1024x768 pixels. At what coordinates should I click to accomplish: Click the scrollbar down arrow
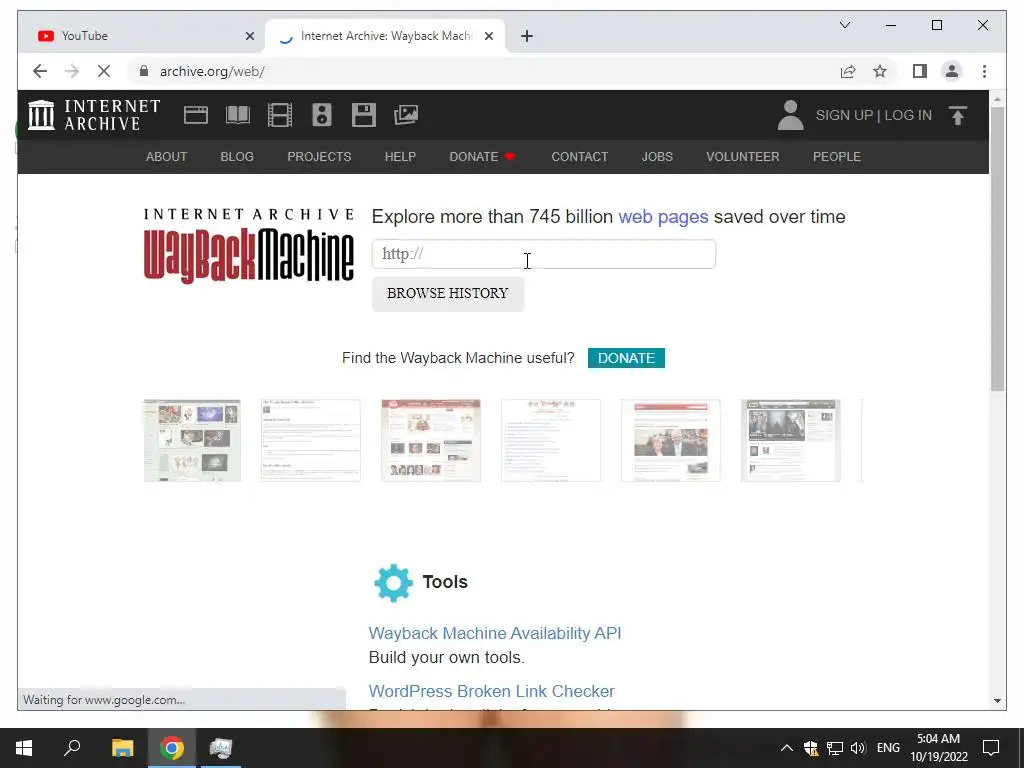[997, 701]
